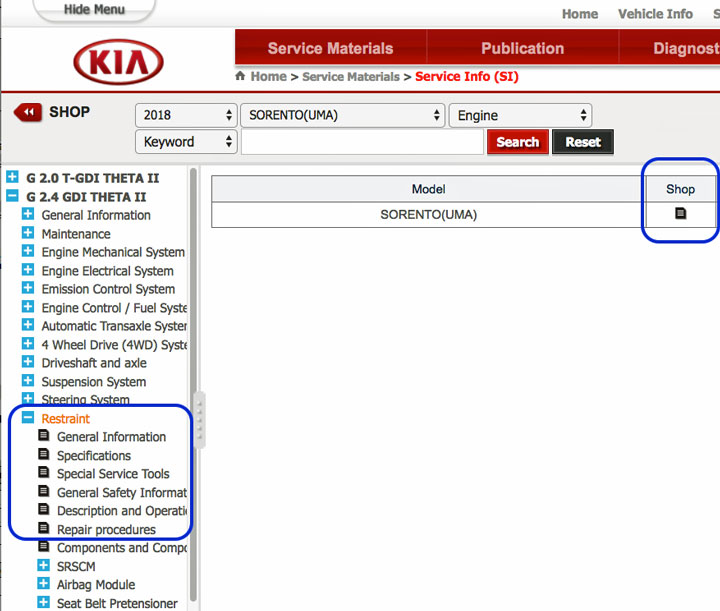Click the Kia logo
Screen dimensions: 720x611
118,62
